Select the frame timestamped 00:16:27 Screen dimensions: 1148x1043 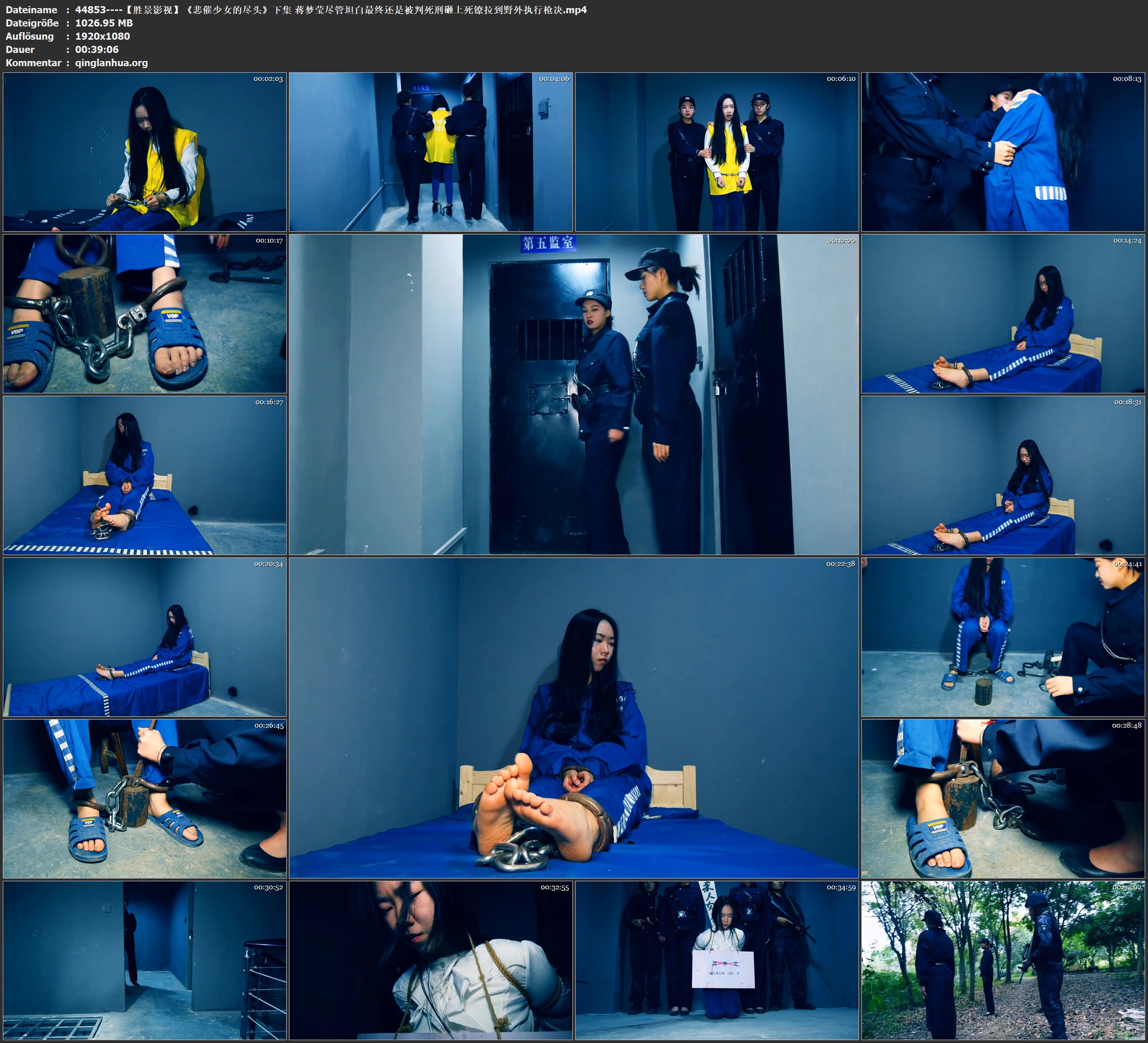pos(145,475)
